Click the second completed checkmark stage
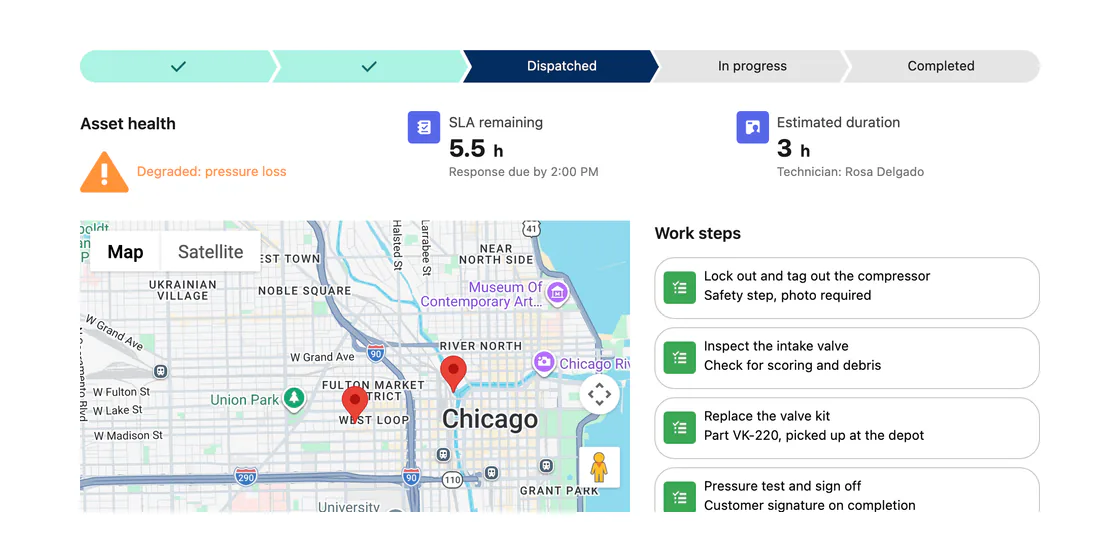This screenshot has height=560, width=1120. click(x=369, y=66)
